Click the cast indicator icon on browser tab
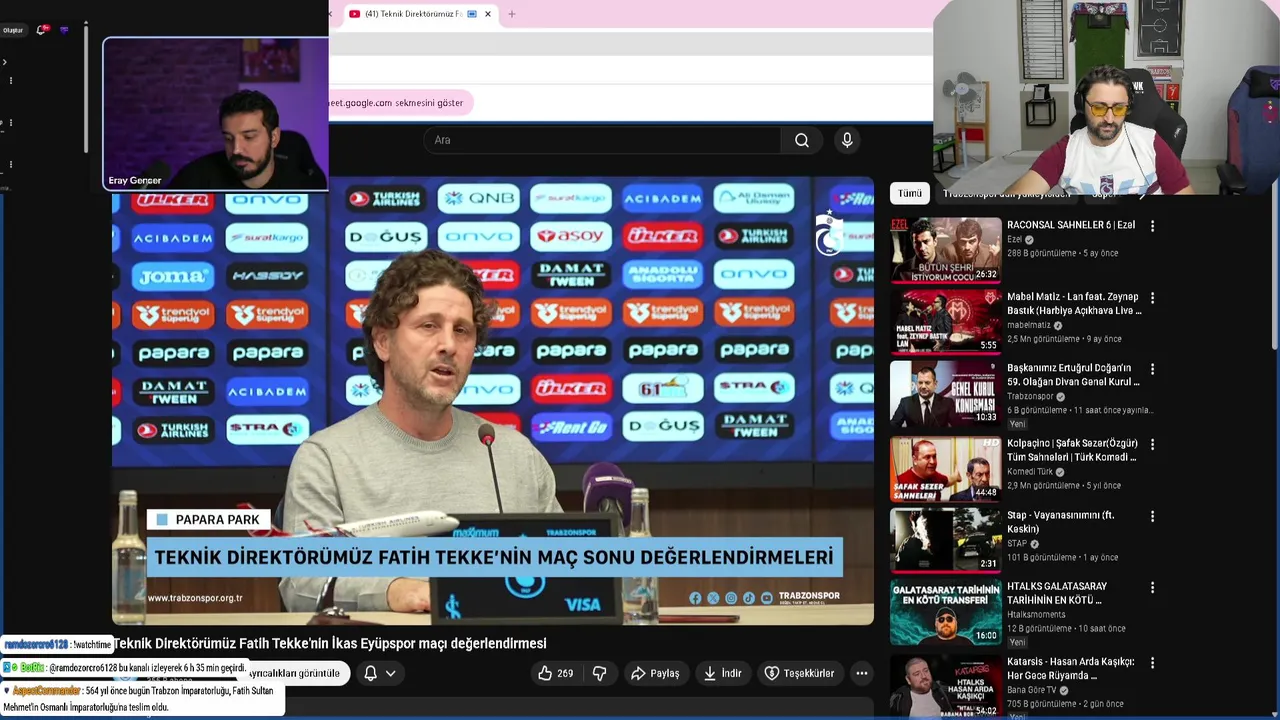The height and width of the screenshot is (720, 1280). (x=473, y=14)
